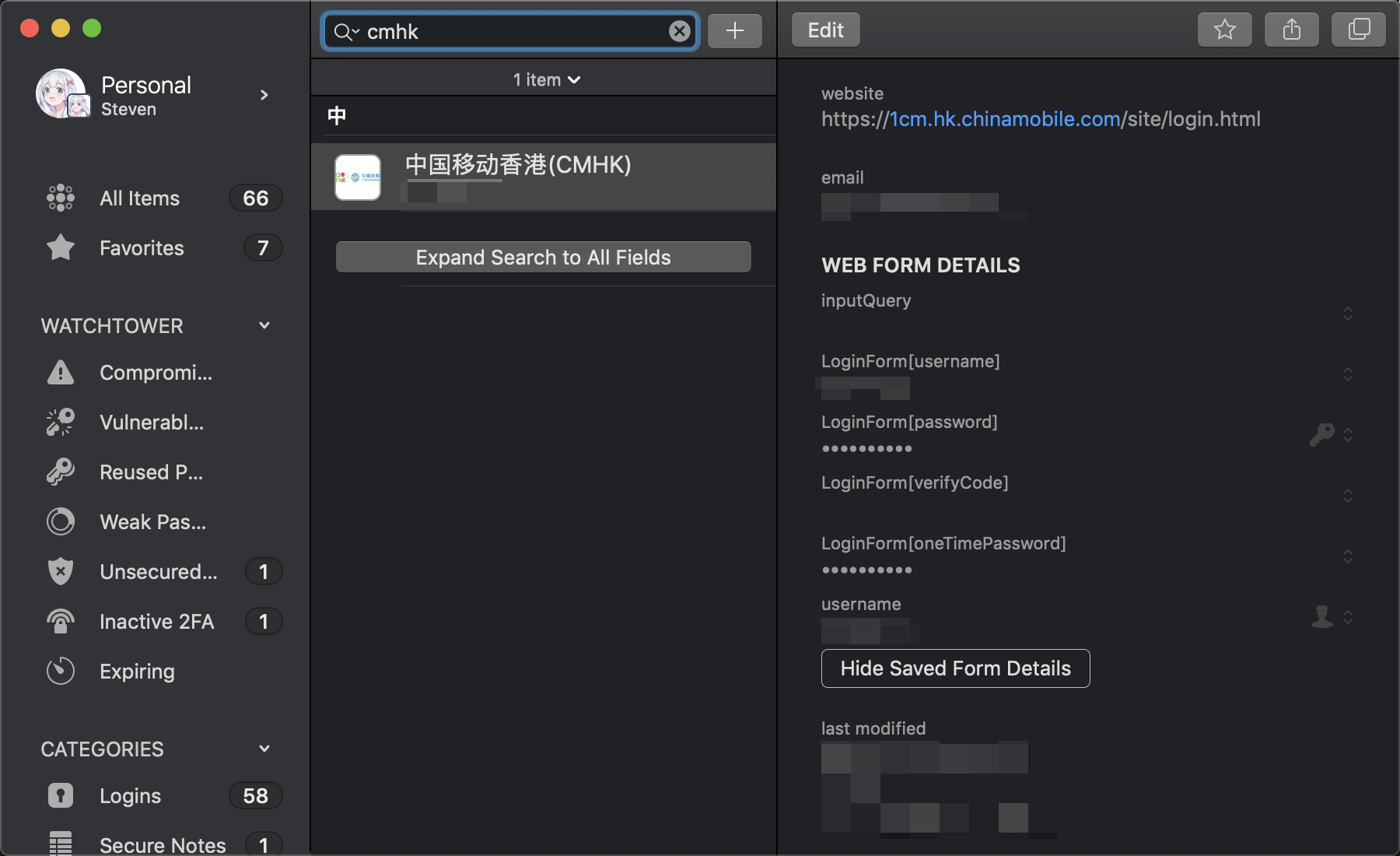Expand the Personal vault switcher
Viewport: 1400px width, 856px height.
click(x=264, y=95)
